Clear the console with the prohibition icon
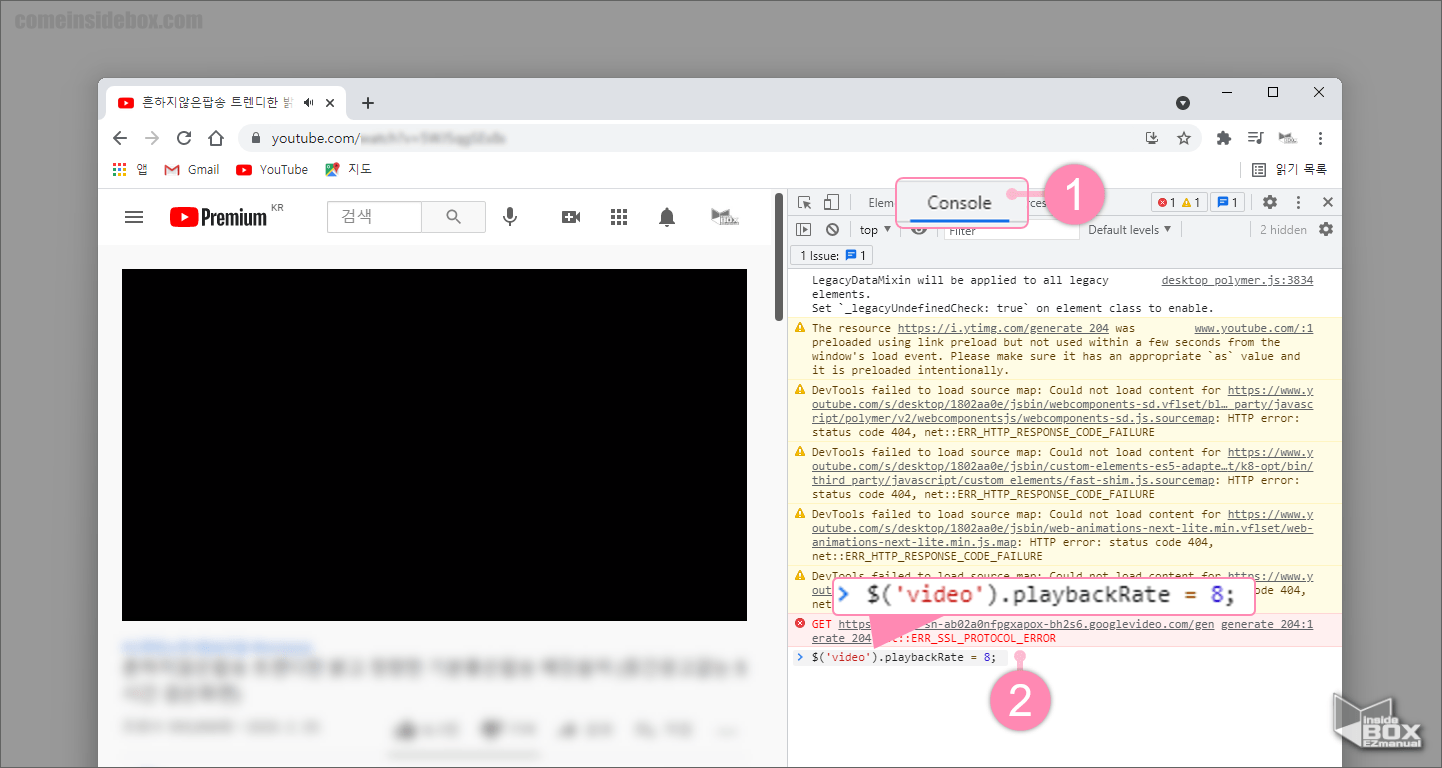The width and height of the screenshot is (1442, 768). pyautogui.click(x=832, y=229)
